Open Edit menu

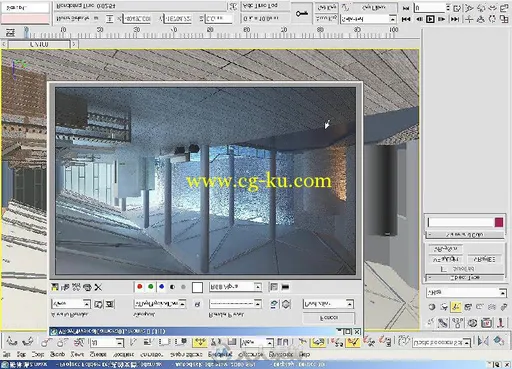[21, 354]
